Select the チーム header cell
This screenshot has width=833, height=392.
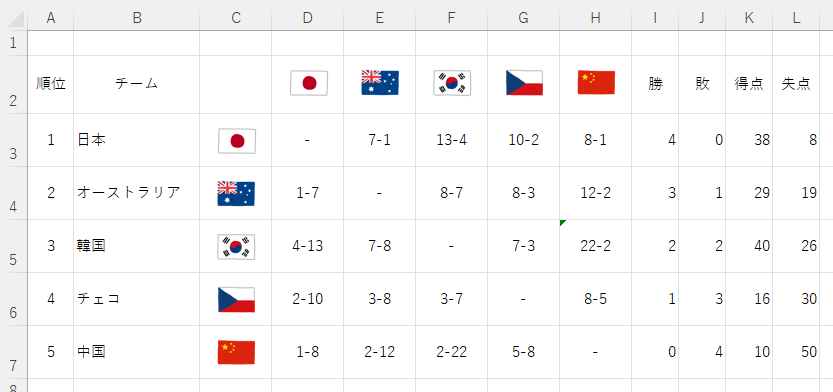pos(137,84)
